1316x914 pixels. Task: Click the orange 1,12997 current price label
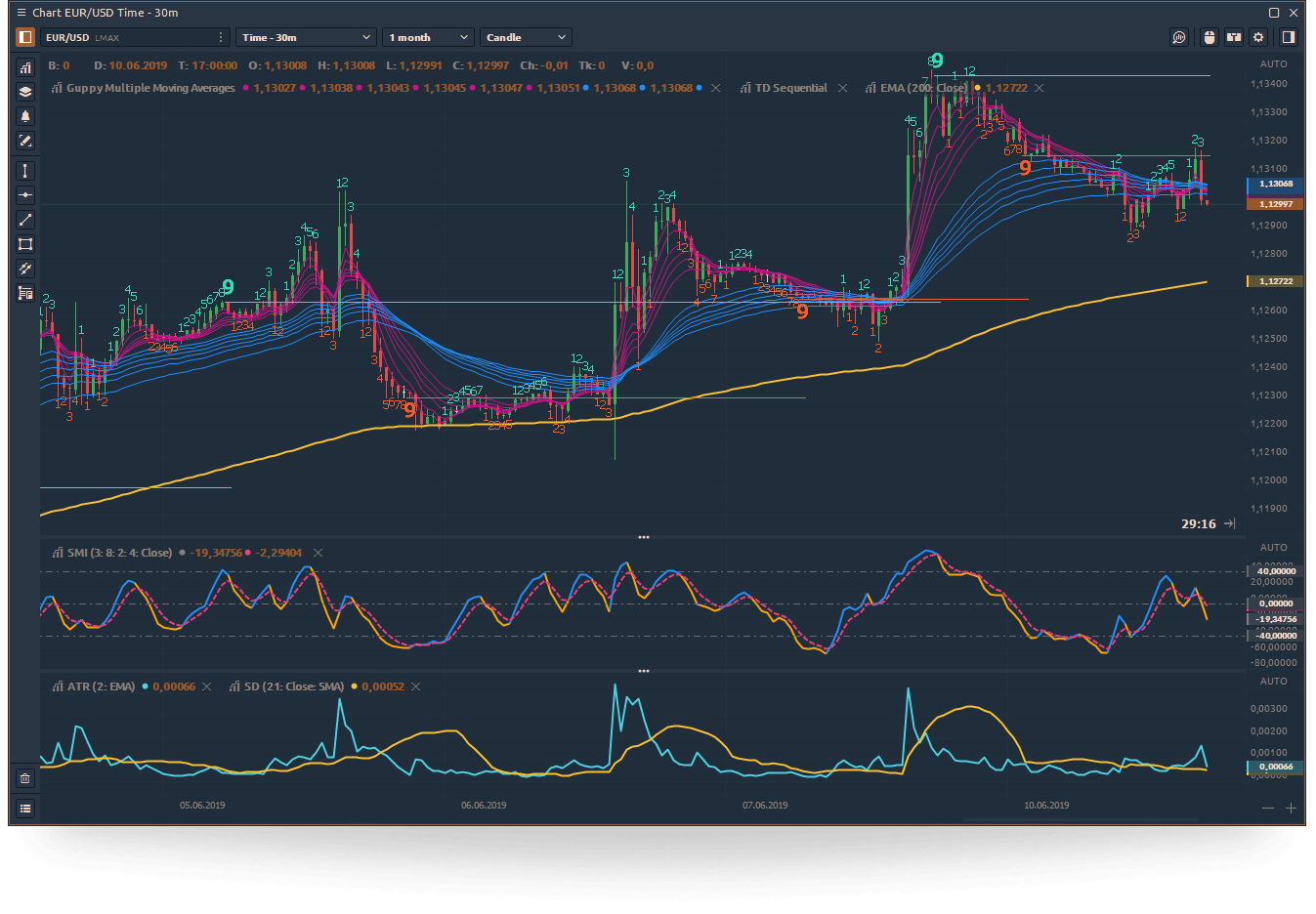tap(1275, 204)
